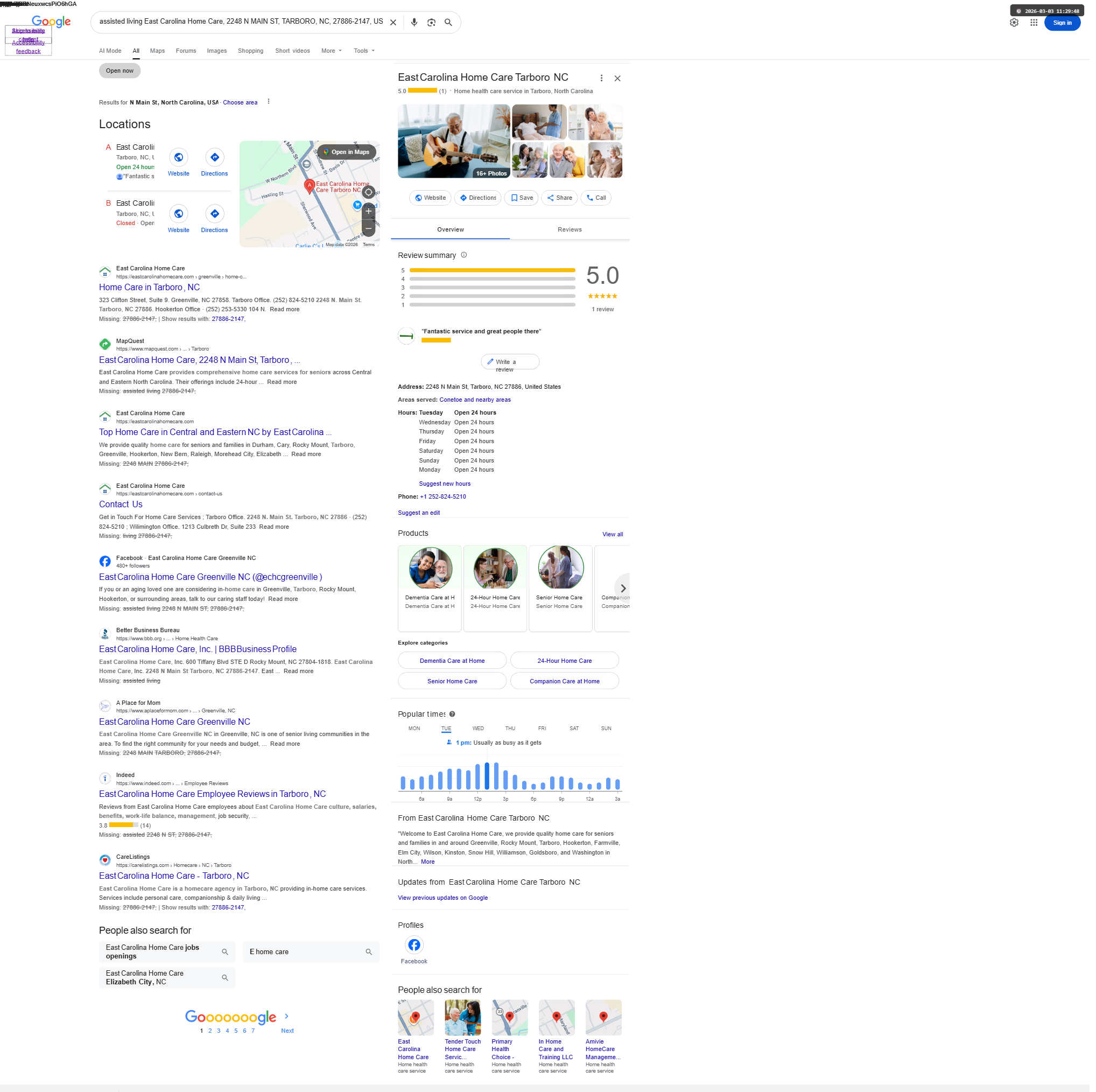Screen dimensions: 1096x1092
Task: Get Directions icon for location A
Action: tap(215, 158)
